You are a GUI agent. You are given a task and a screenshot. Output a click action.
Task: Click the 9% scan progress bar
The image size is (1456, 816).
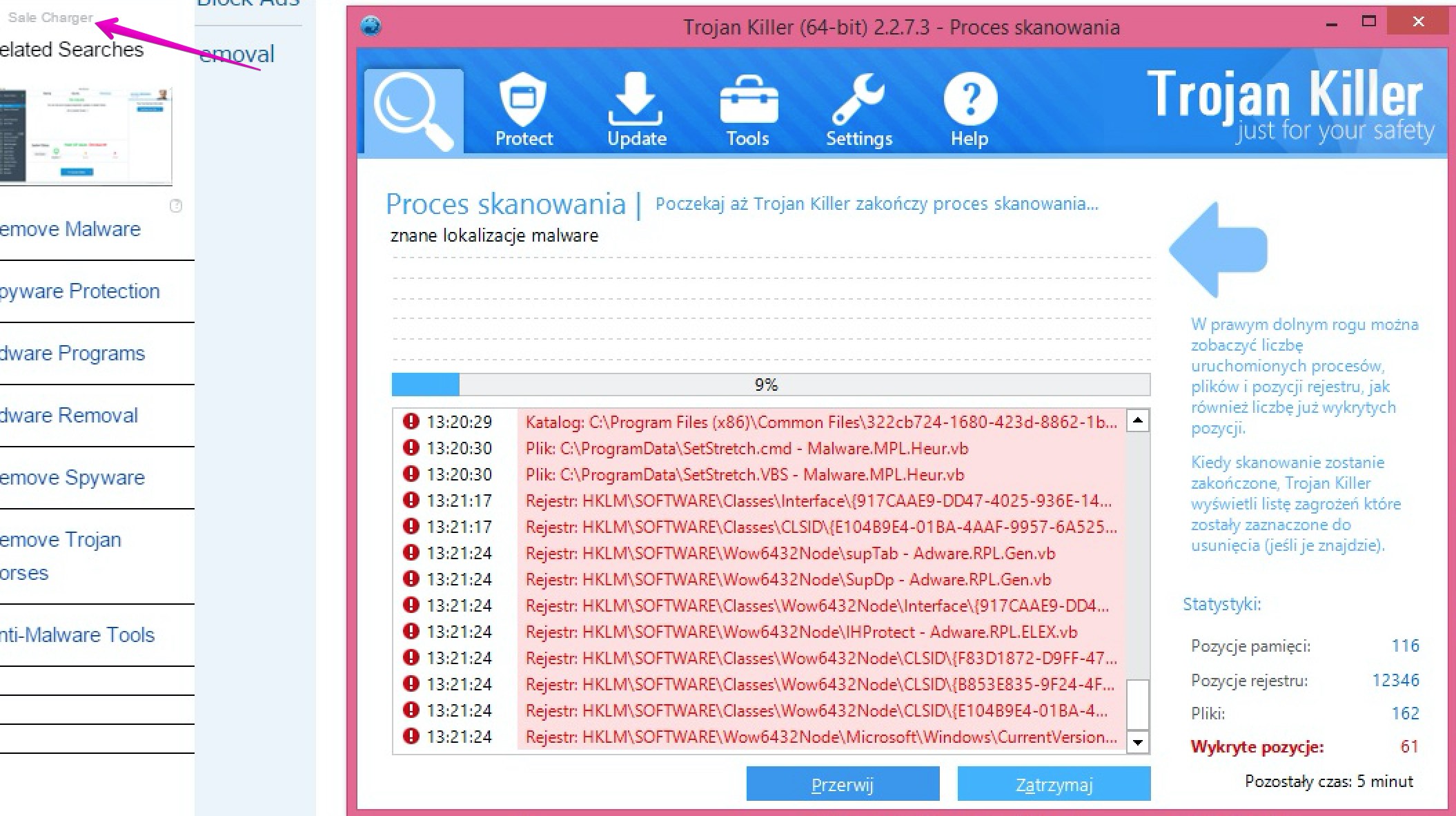pyautogui.click(x=770, y=385)
